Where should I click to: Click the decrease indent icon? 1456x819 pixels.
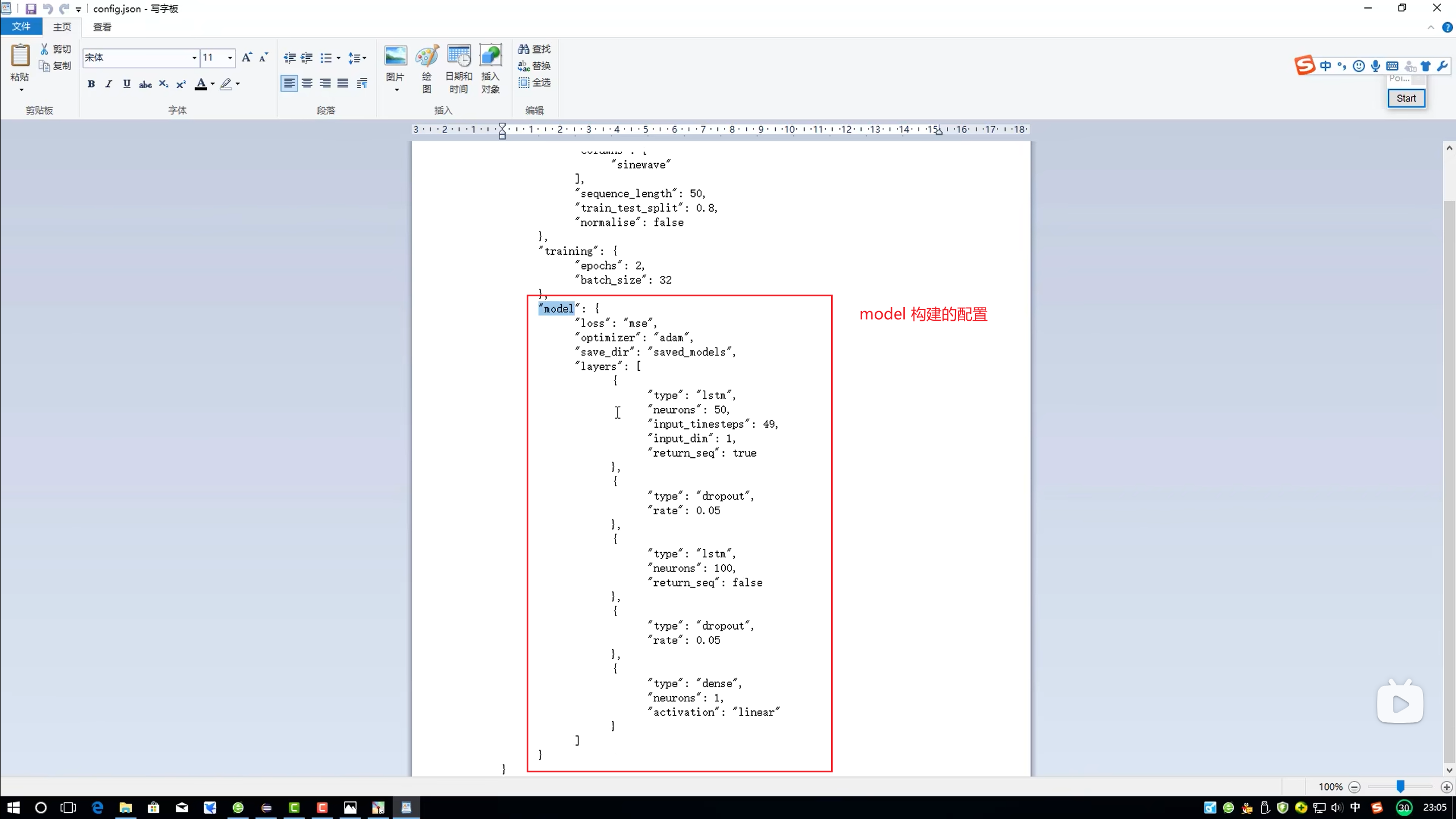click(289, 57)
